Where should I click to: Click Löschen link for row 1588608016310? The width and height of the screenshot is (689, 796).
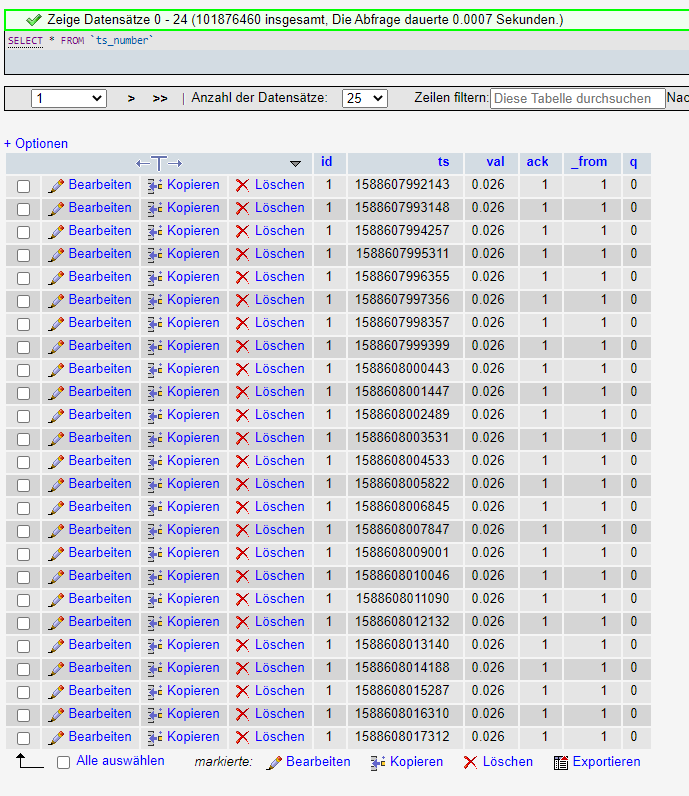[280, 714]
